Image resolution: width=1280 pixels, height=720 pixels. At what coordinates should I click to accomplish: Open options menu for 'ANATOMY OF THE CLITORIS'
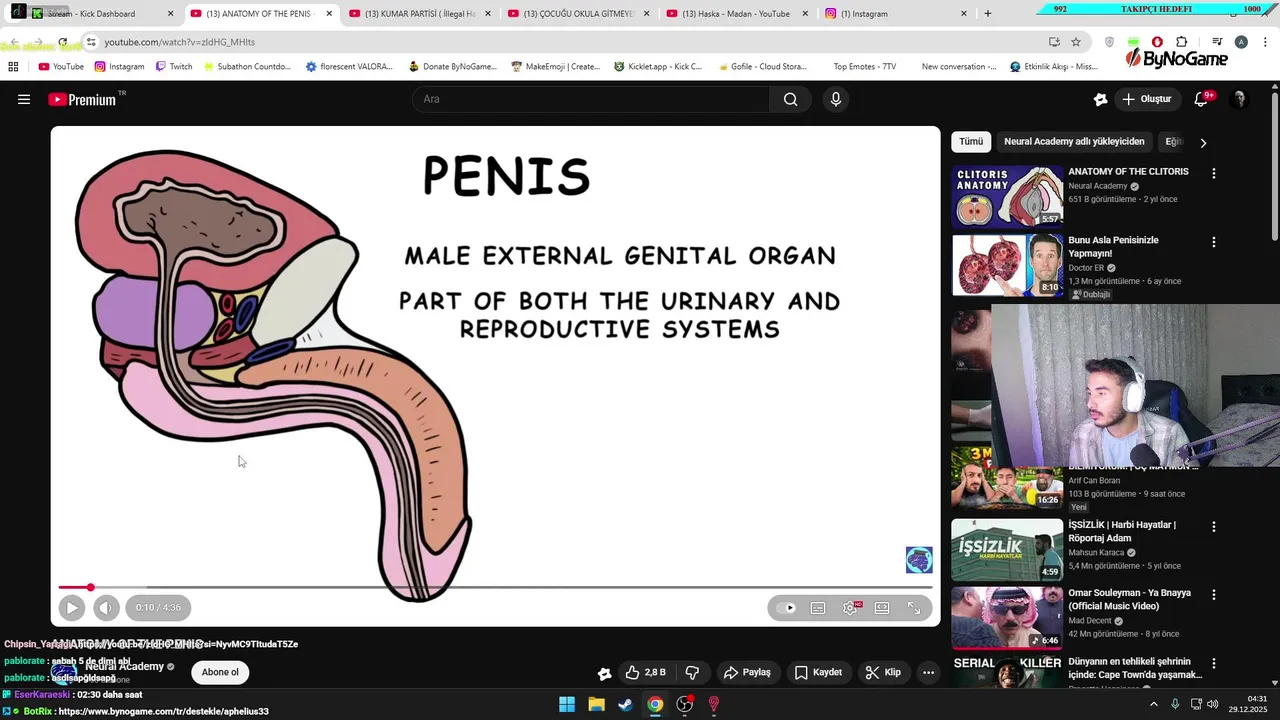tap(1214, 173)
